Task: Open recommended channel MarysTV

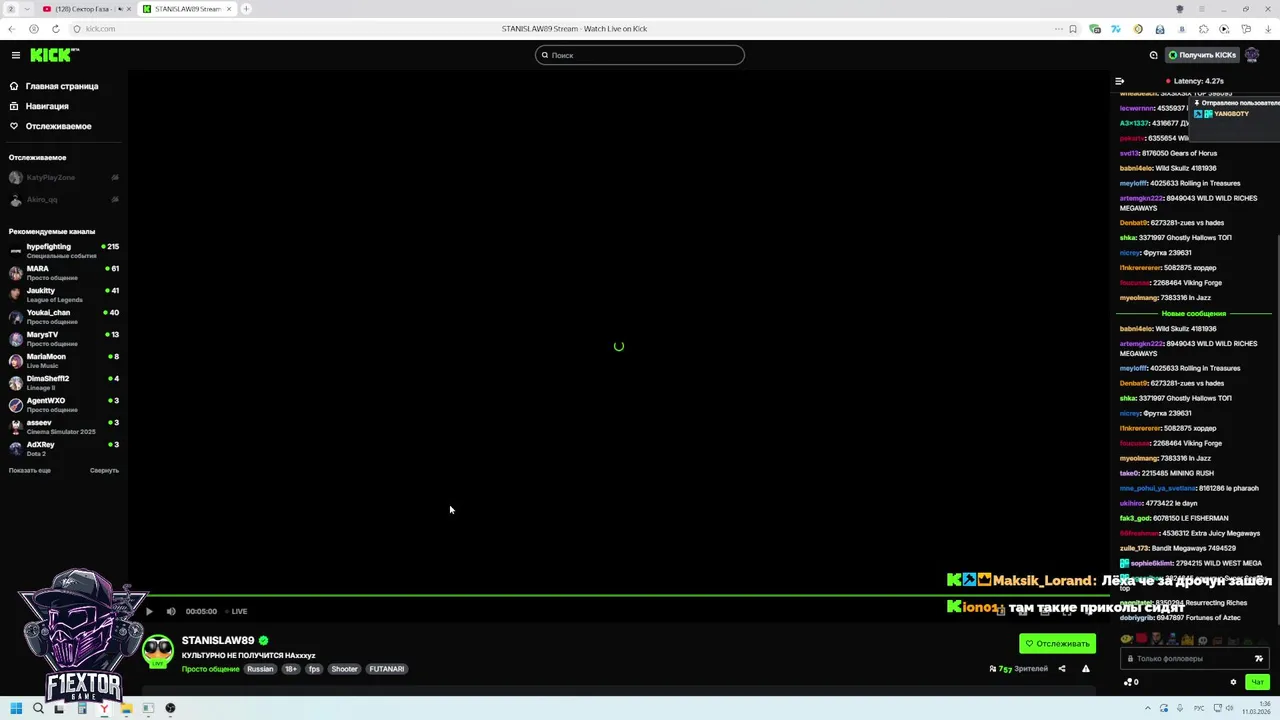Action: pyautogui.click(x=63, y=338)
